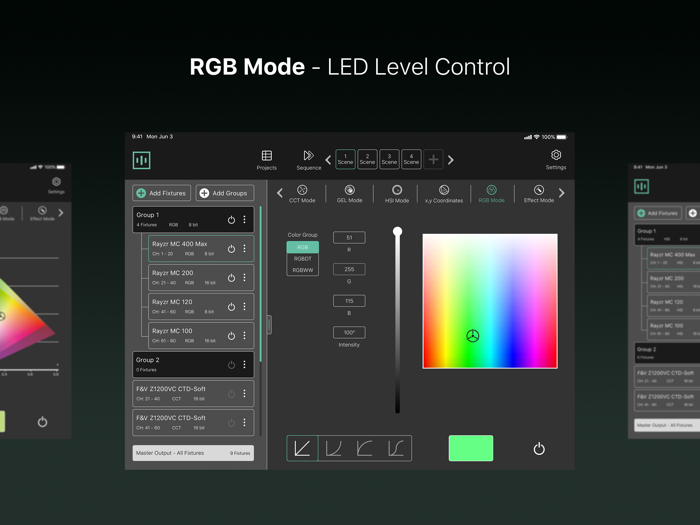This screenshot has height=525, width=700.
Task: Click Add Fixtures in right background screen
Action: click(x=658, y=213)
